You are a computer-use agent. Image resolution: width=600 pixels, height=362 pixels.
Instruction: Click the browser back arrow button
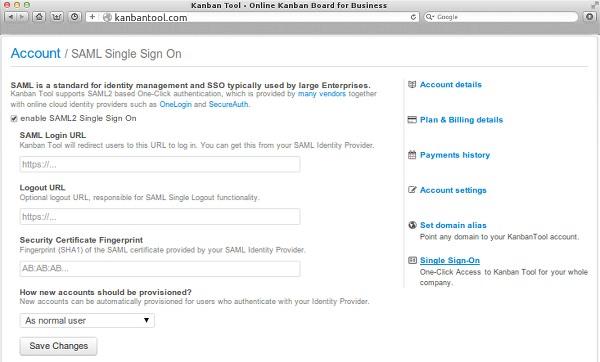pyautogui.click(x=10, y=17)
